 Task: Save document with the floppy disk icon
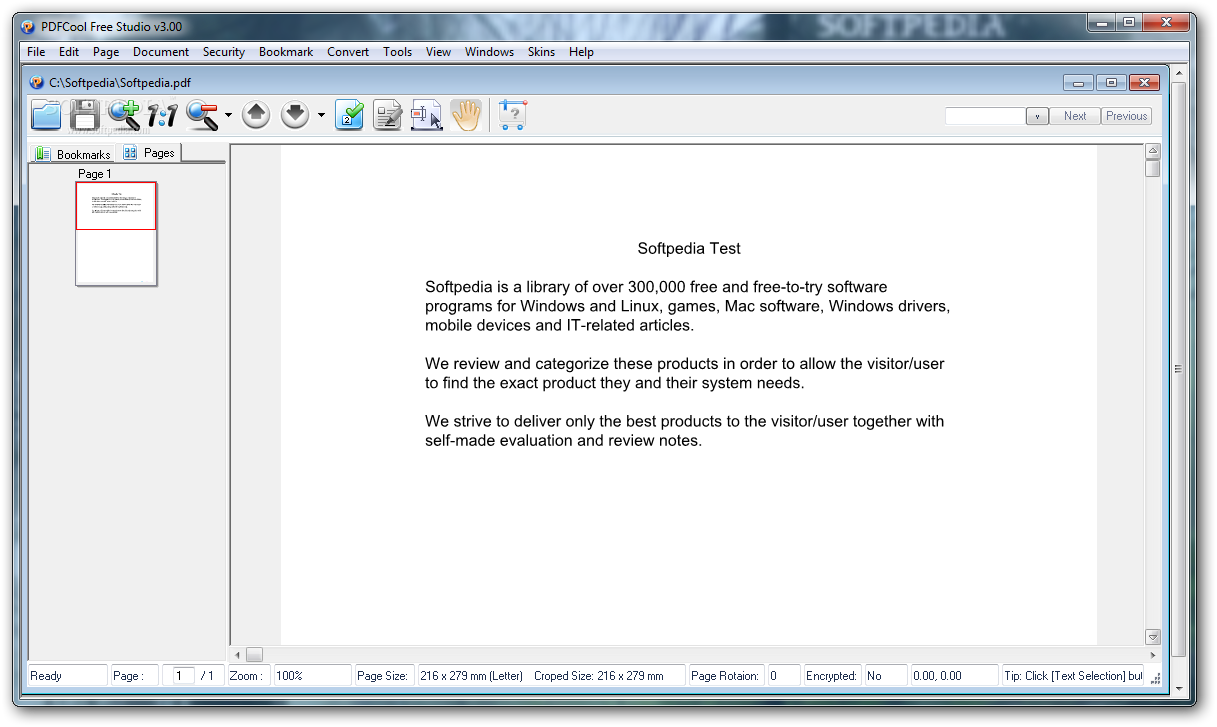(x=84, y=115)
